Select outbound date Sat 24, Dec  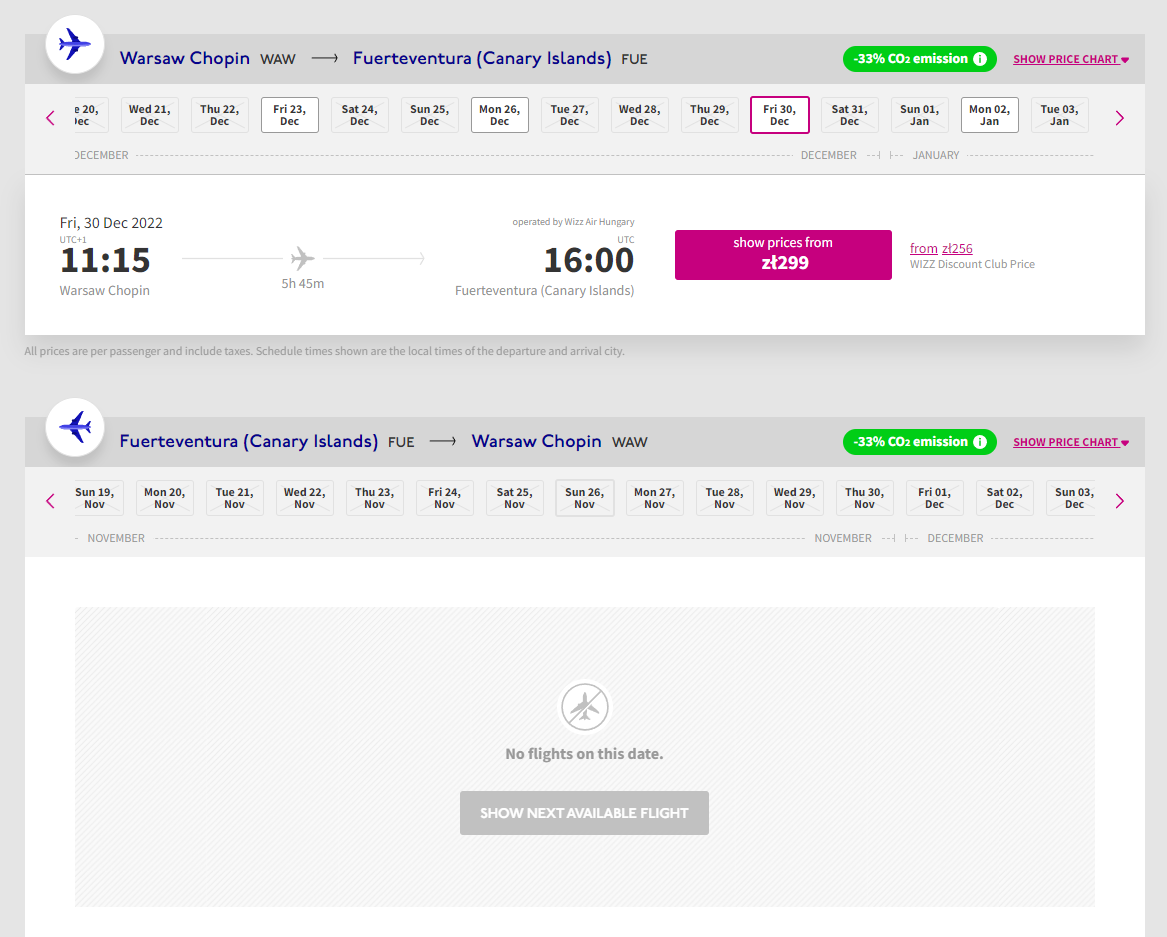[x=359, y=115]
